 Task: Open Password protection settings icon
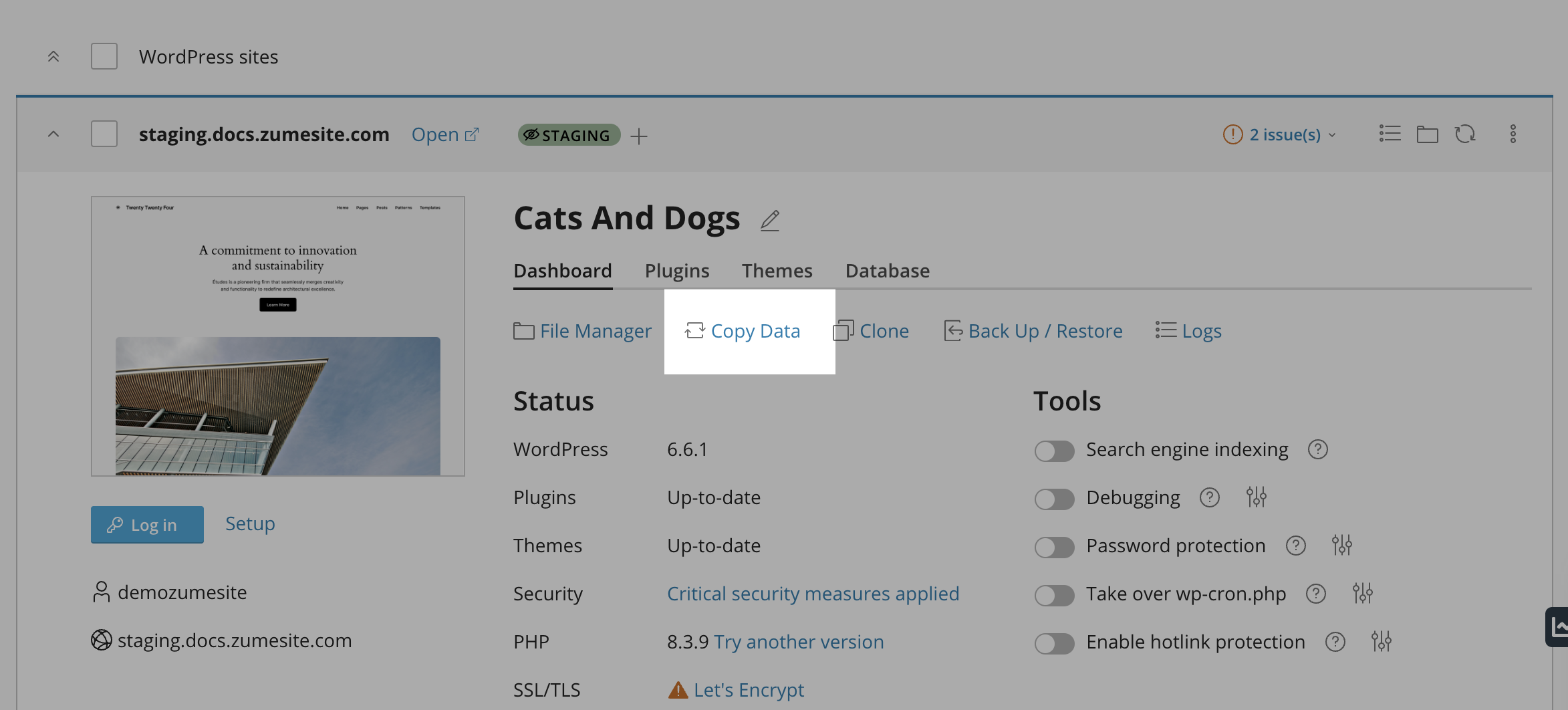point(1341,545)
